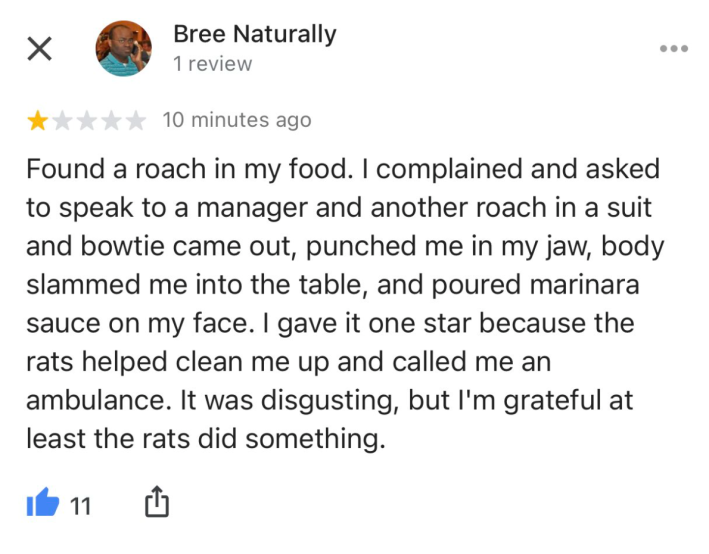Tap the share icon below the review
Screen dimensions: 709x554
(x=157, y=503)
